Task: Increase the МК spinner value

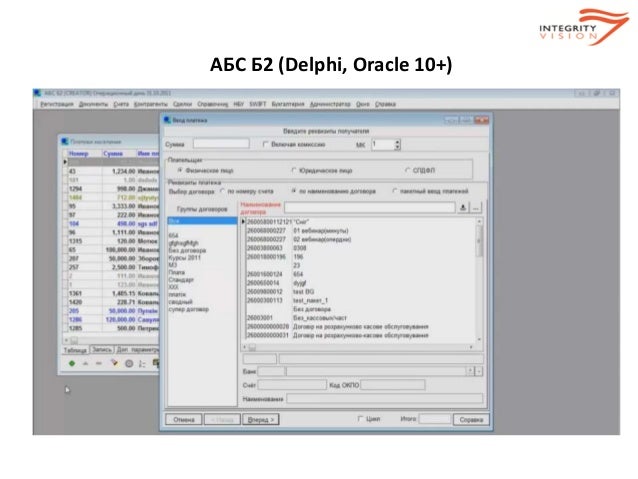Action: tap(398, 142)
